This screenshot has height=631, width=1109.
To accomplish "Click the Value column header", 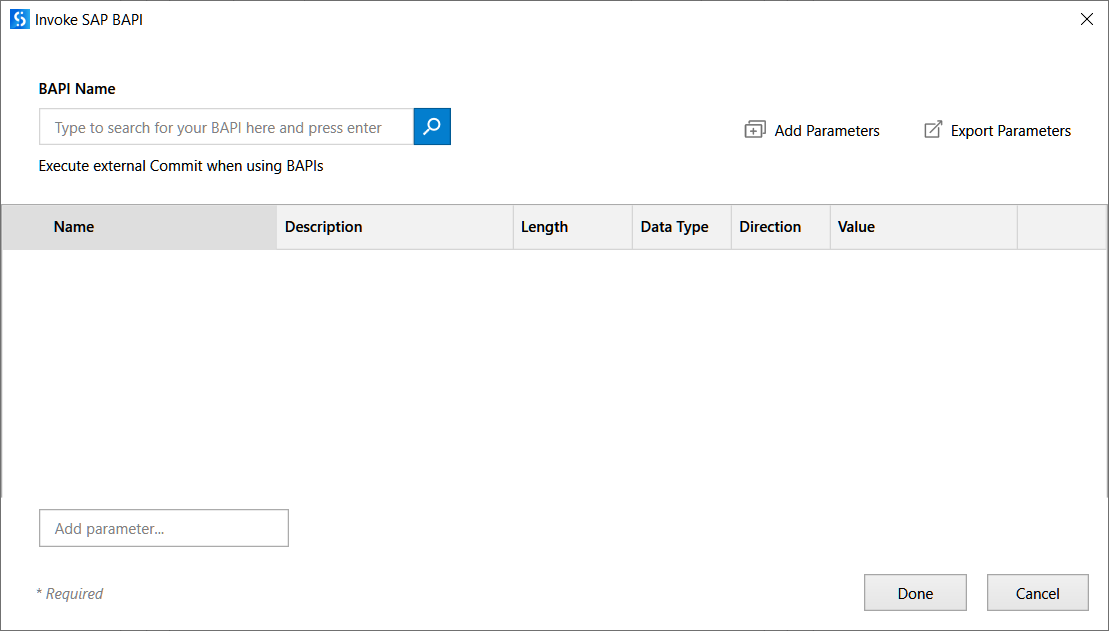I will 924,227.
